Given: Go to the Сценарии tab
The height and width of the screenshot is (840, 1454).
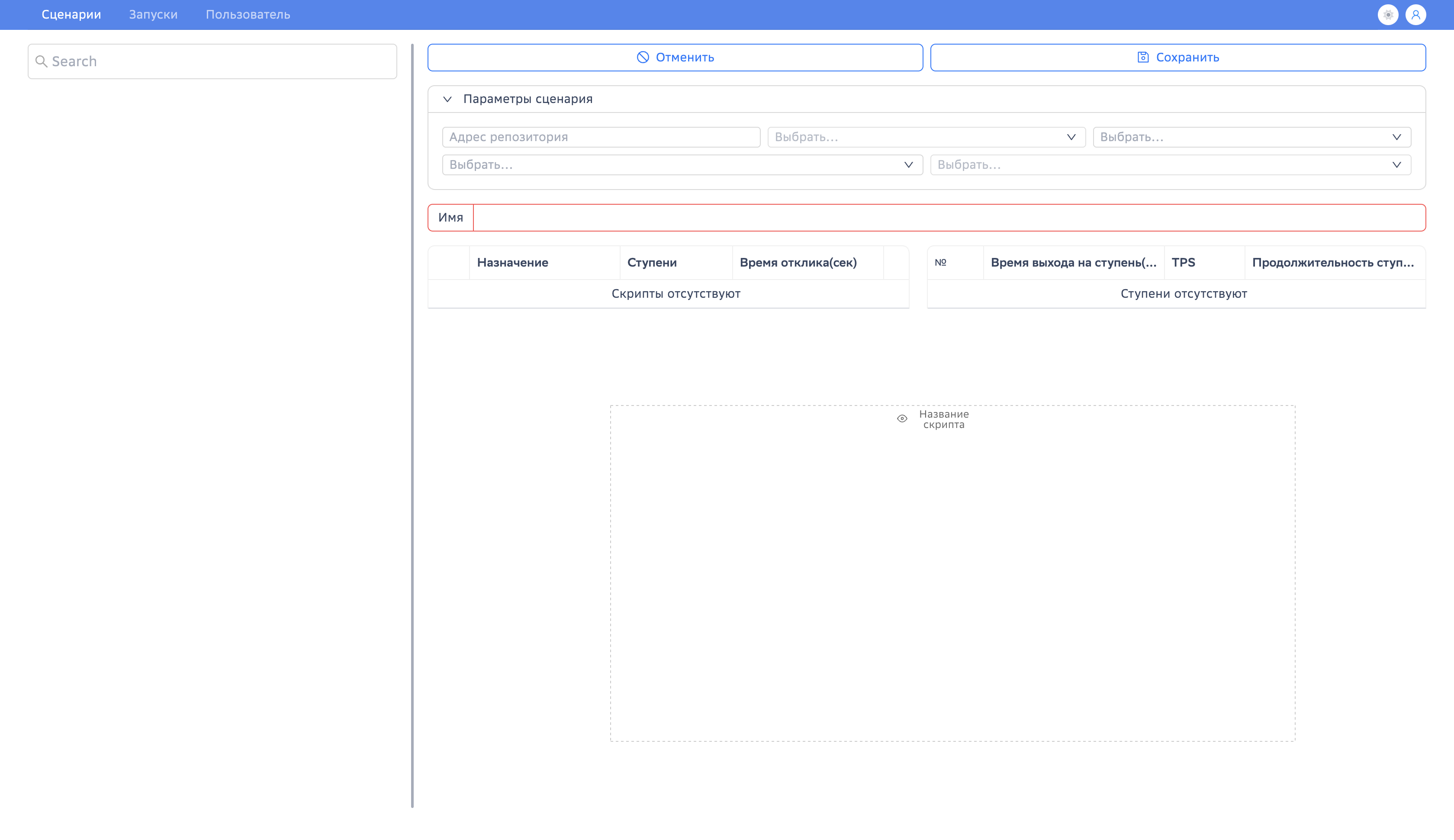Looking at the screenshot, I should pyautogui.click(x=71, y=14).
